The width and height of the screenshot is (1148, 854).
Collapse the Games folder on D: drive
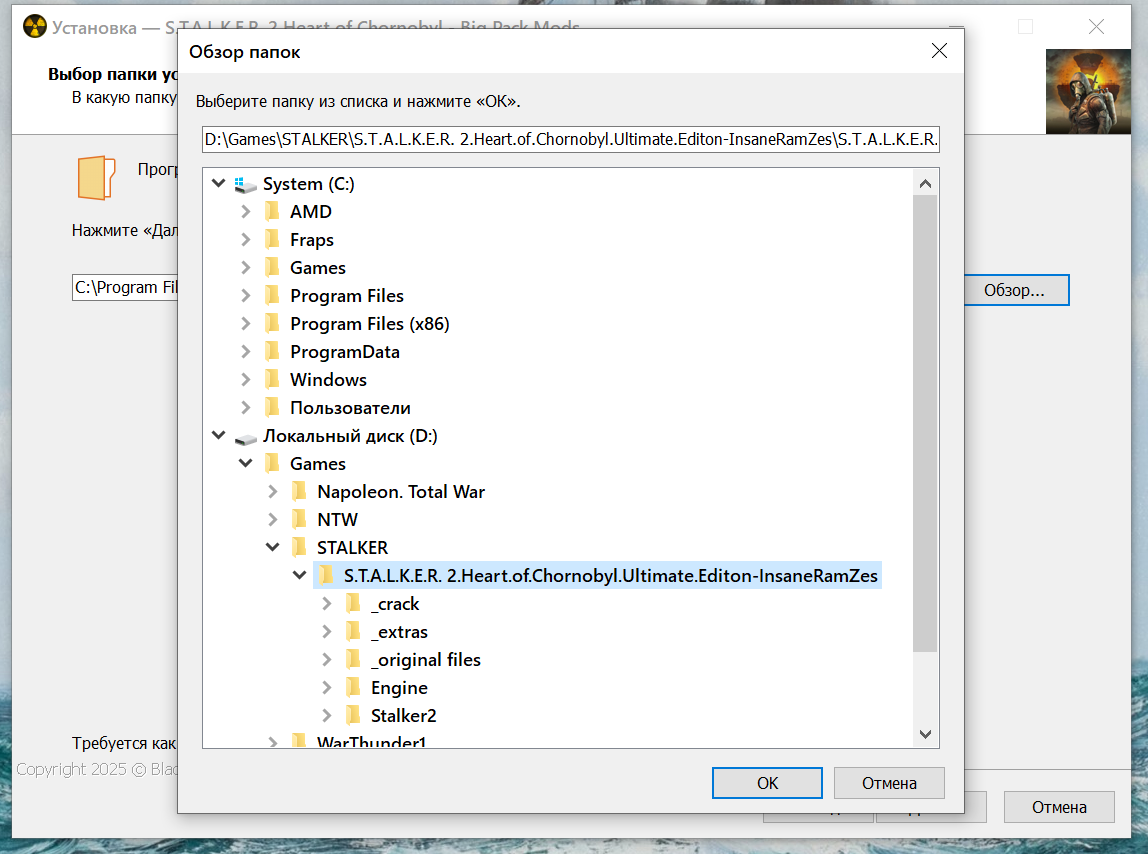pos(246,463)
